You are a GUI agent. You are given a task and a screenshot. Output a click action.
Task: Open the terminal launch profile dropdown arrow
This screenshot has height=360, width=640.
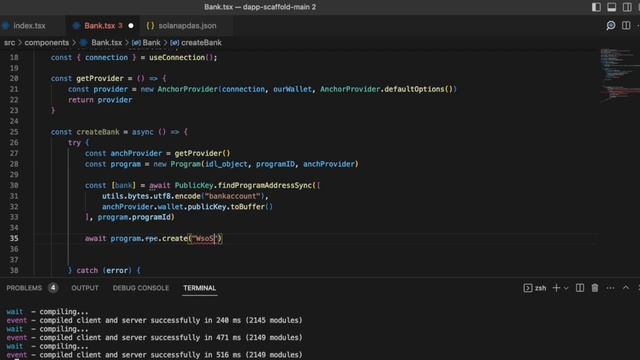point(566,288)
